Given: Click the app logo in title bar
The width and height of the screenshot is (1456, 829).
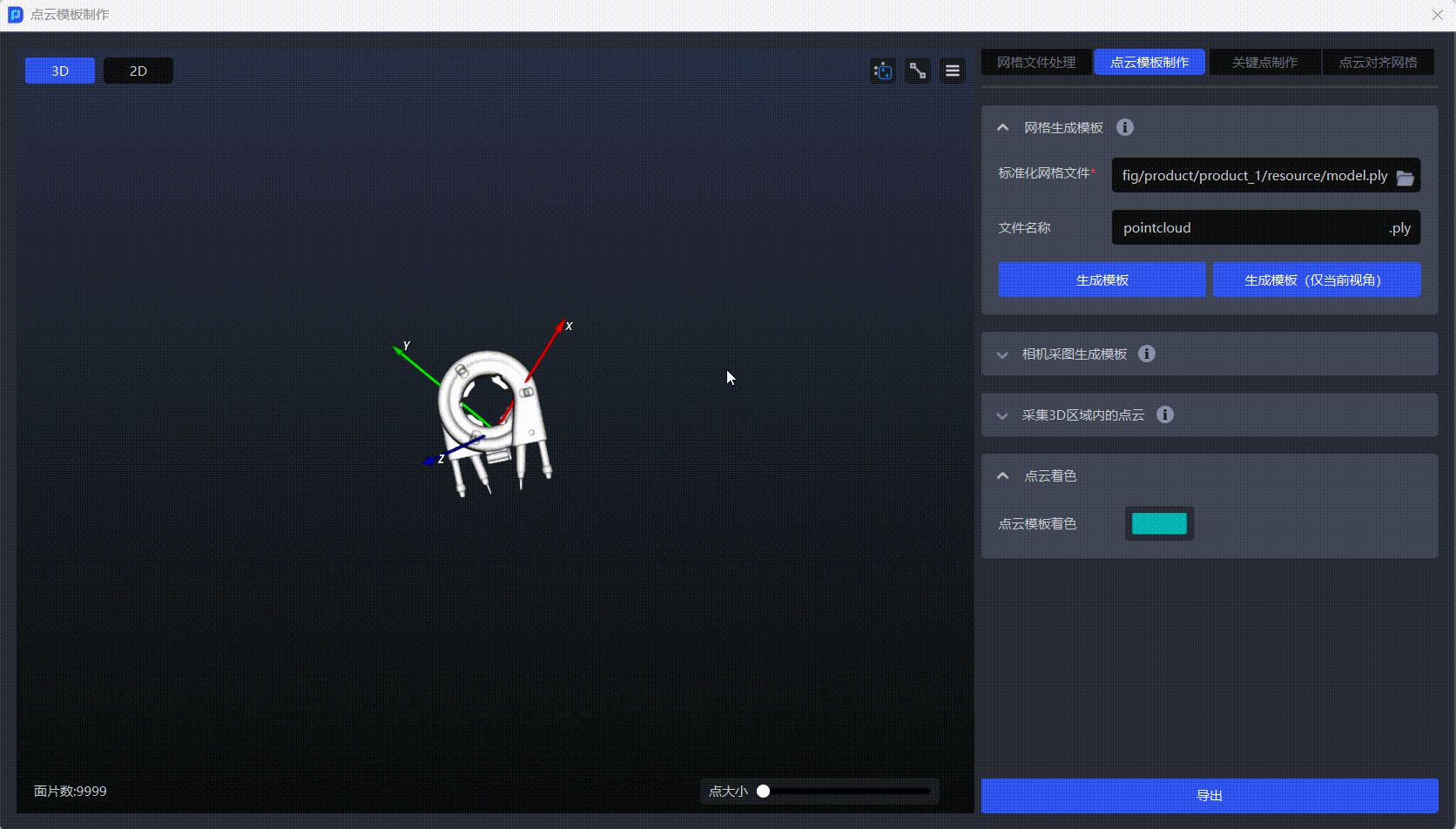Looking at the screenshot, I should pyautogui.click(x=15, y=15).
